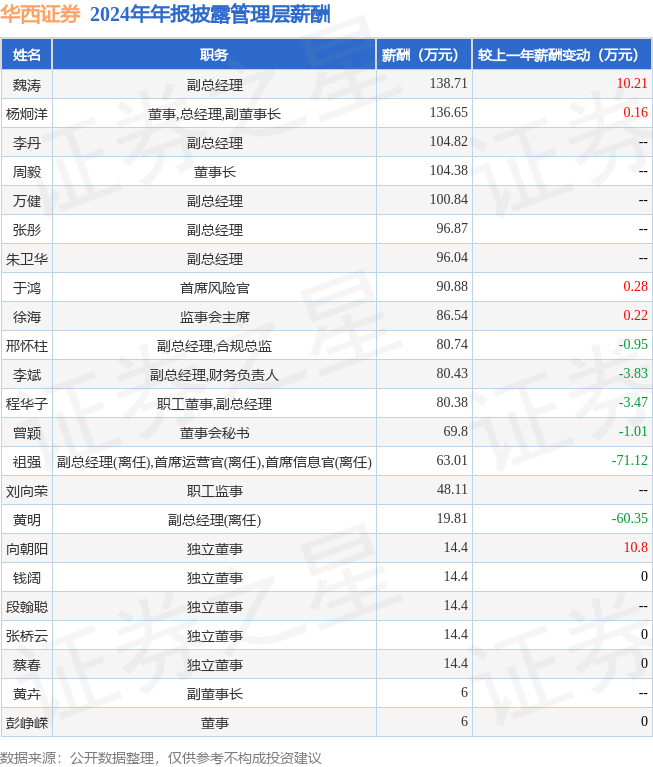Click the 姓名 column header

tap(26, 55)
